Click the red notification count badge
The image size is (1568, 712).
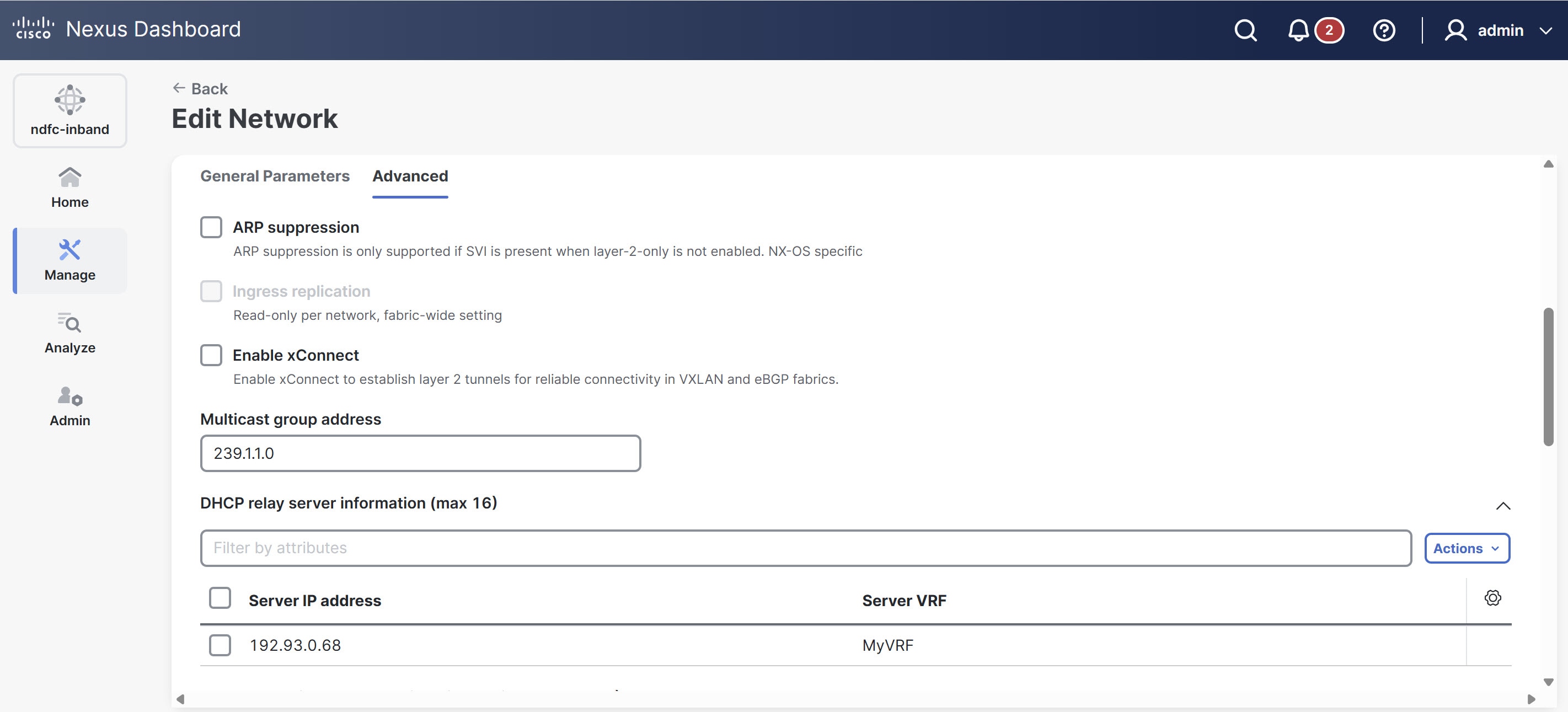click(x=1329, y=30)
